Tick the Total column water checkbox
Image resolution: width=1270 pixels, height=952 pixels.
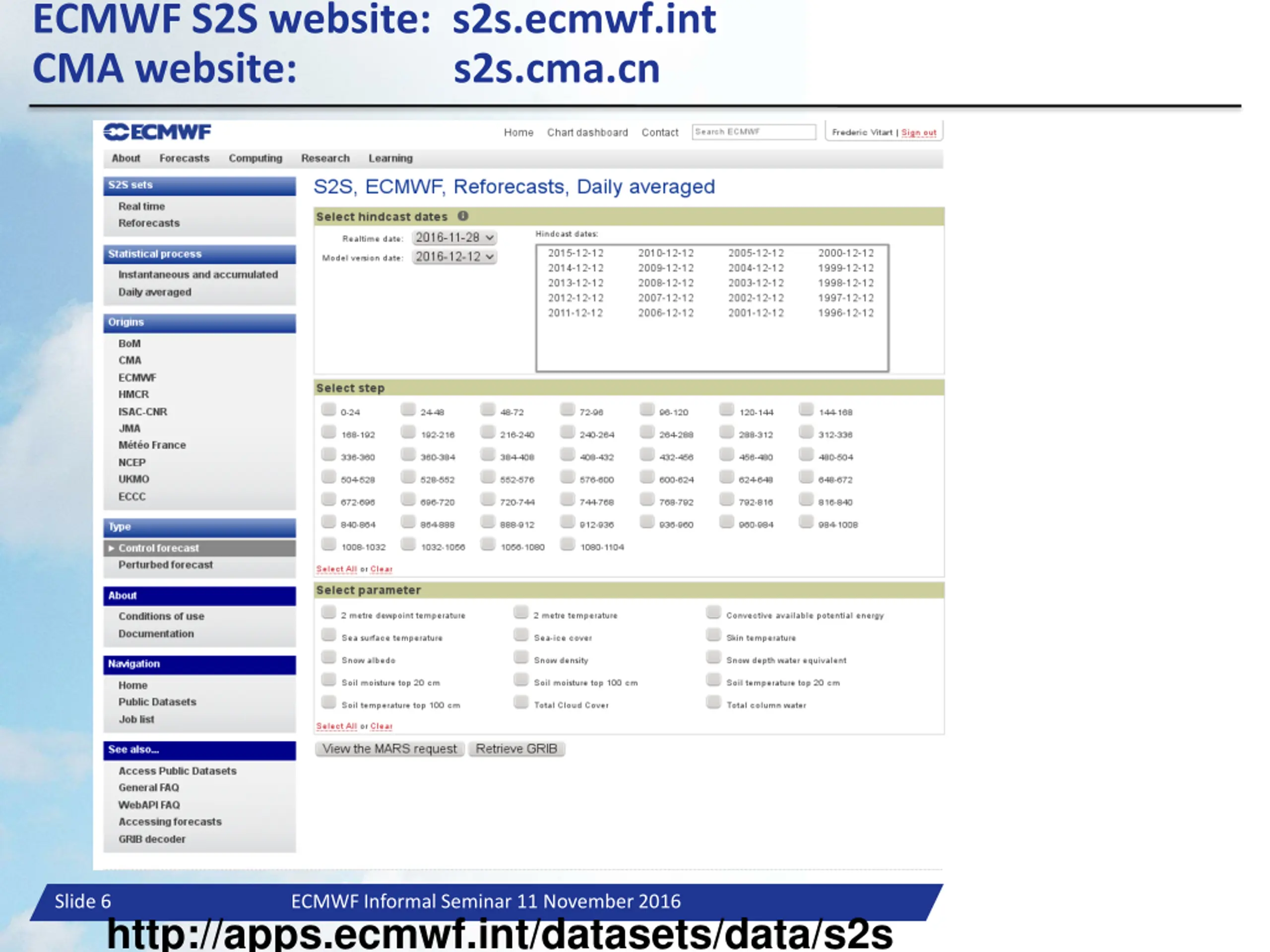pos(713,703)
